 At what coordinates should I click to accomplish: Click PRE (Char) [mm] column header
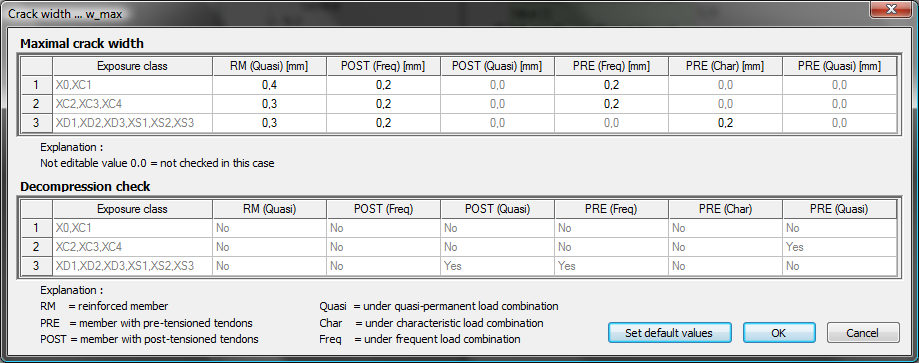point(726,66)
